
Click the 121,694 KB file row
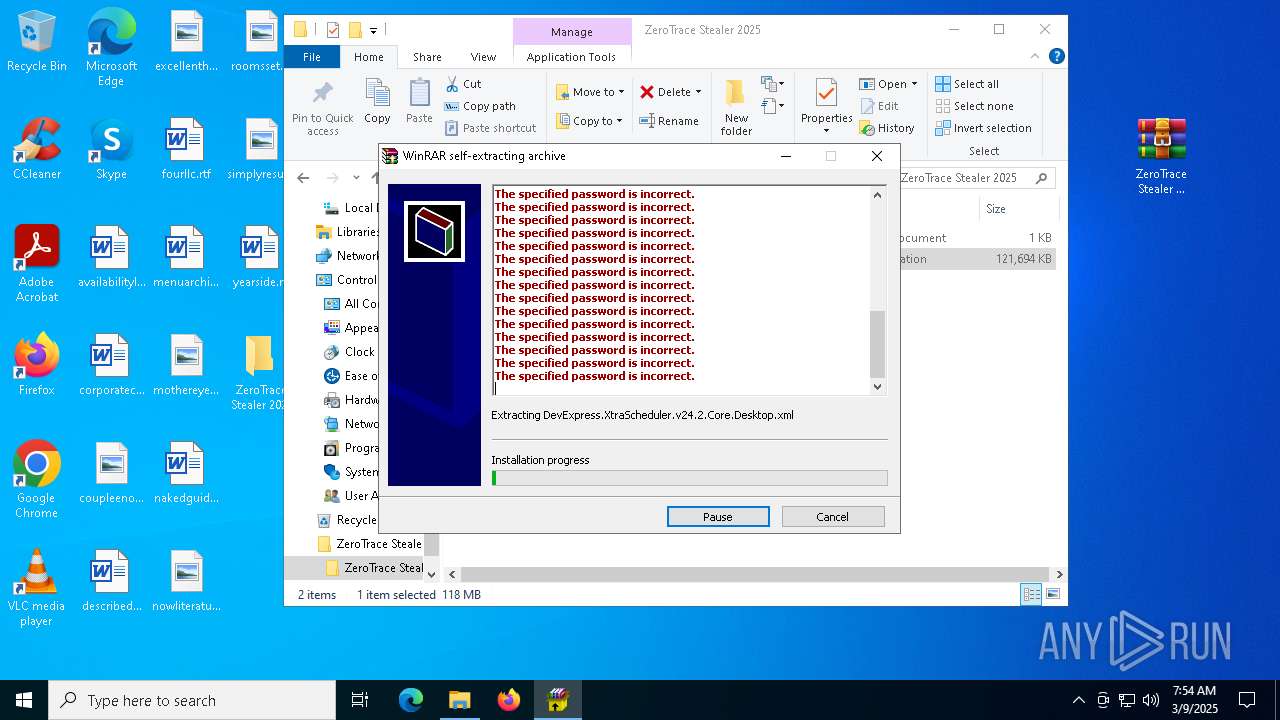978,259
